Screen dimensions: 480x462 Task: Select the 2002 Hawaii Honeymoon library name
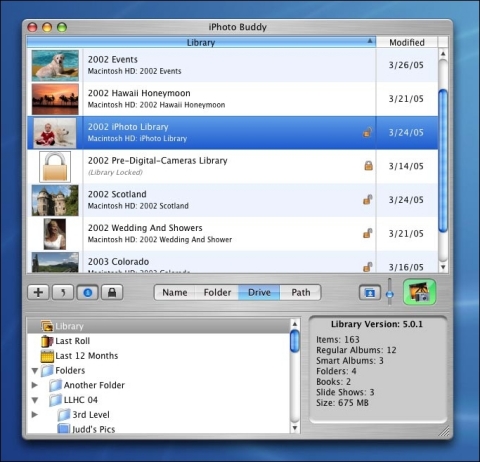(x=139, y=93)
